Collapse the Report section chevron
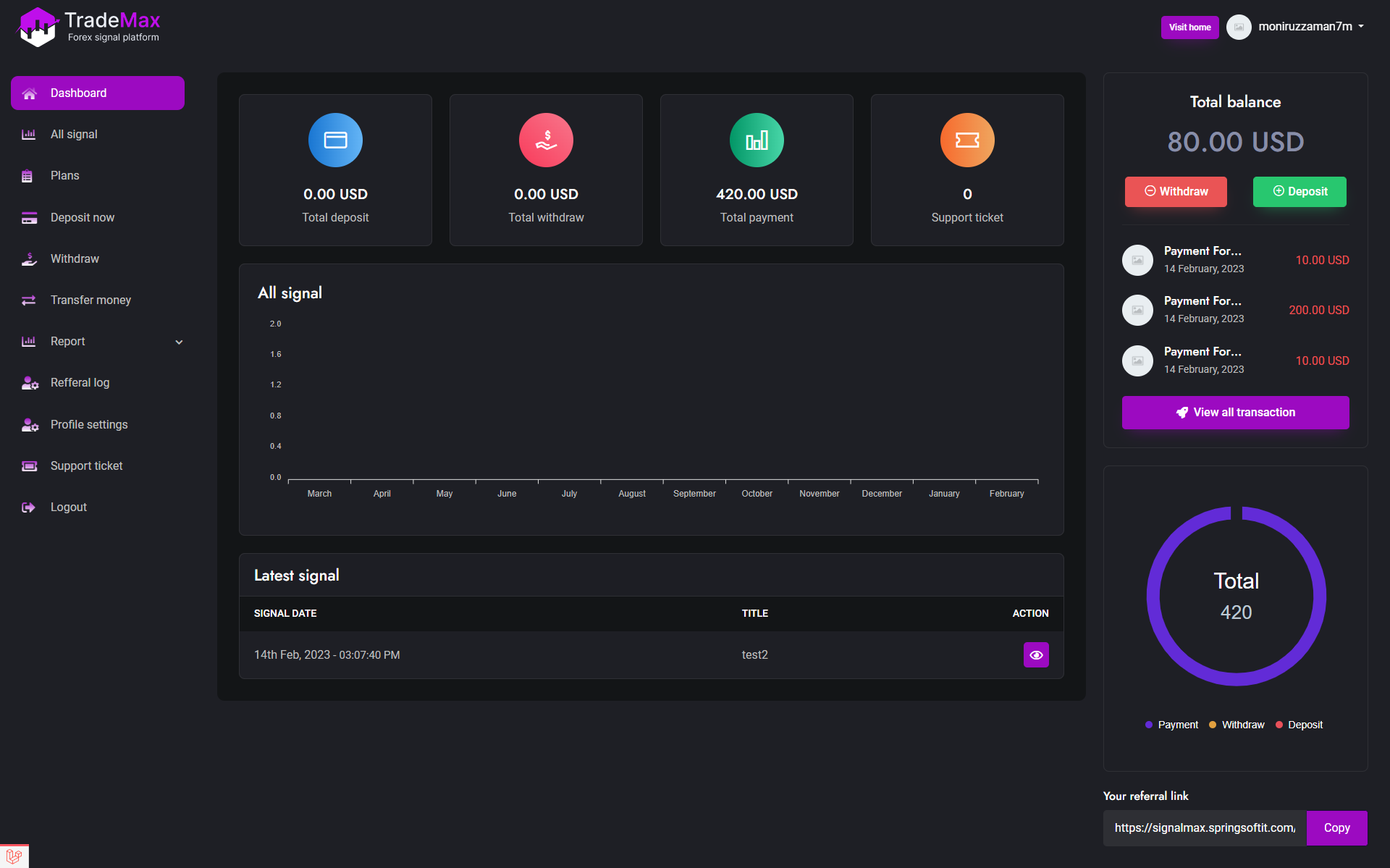Viewport: 1390px width, 868px height. (178, 341)
